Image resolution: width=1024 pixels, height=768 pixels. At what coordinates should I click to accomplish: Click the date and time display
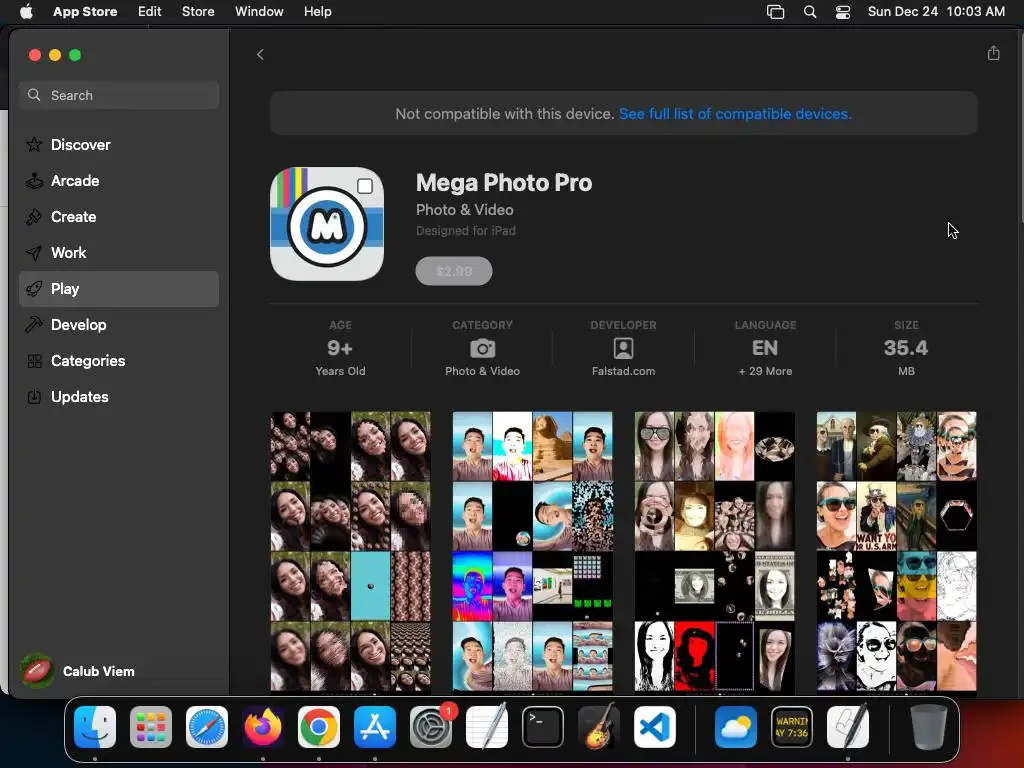(x=936, y=11)
